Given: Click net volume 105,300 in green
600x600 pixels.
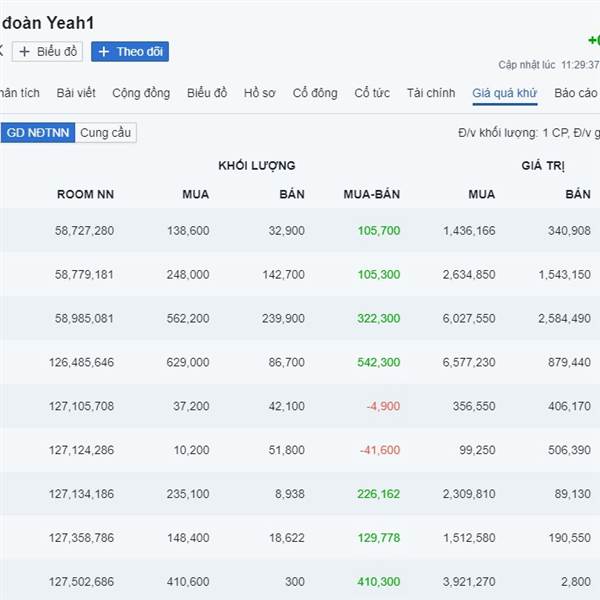Looking at the screenshot, I should click(x=379, y=274).
